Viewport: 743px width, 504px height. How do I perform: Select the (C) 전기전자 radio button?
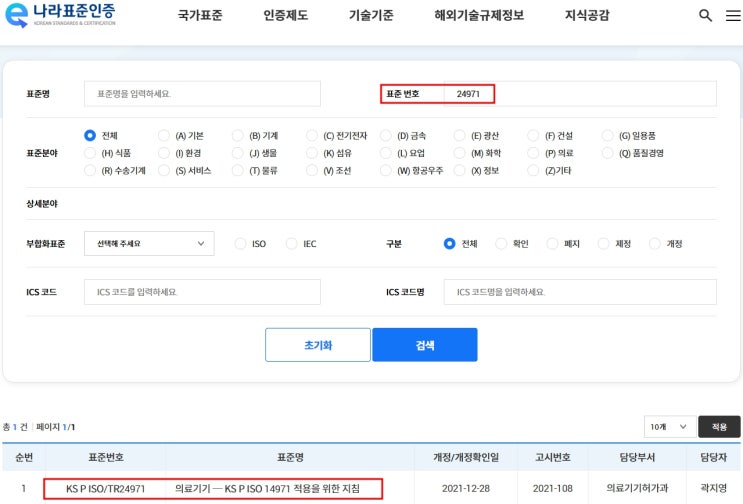click(x=312, y=135)
